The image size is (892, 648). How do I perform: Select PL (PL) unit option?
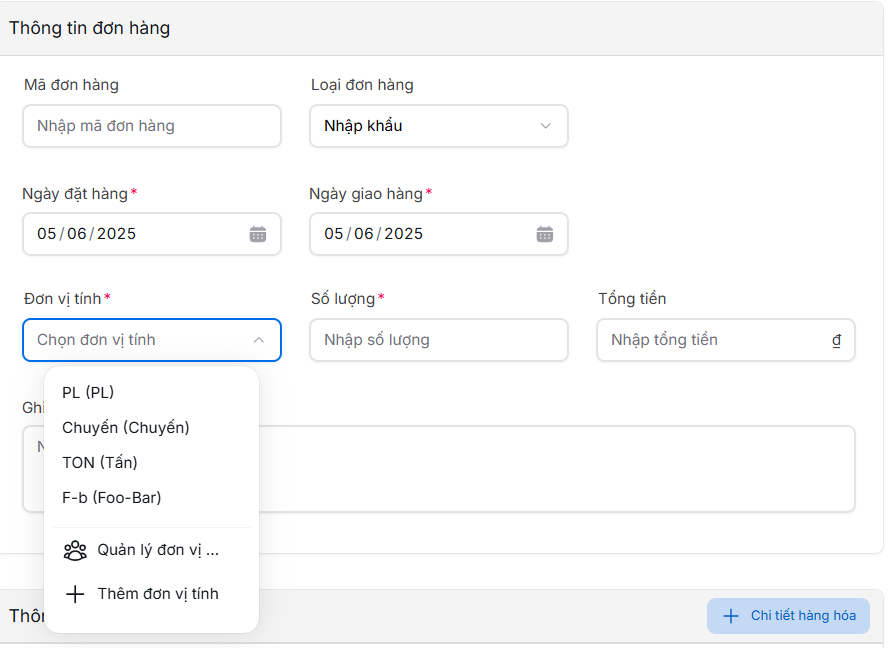tap(88, 392)
